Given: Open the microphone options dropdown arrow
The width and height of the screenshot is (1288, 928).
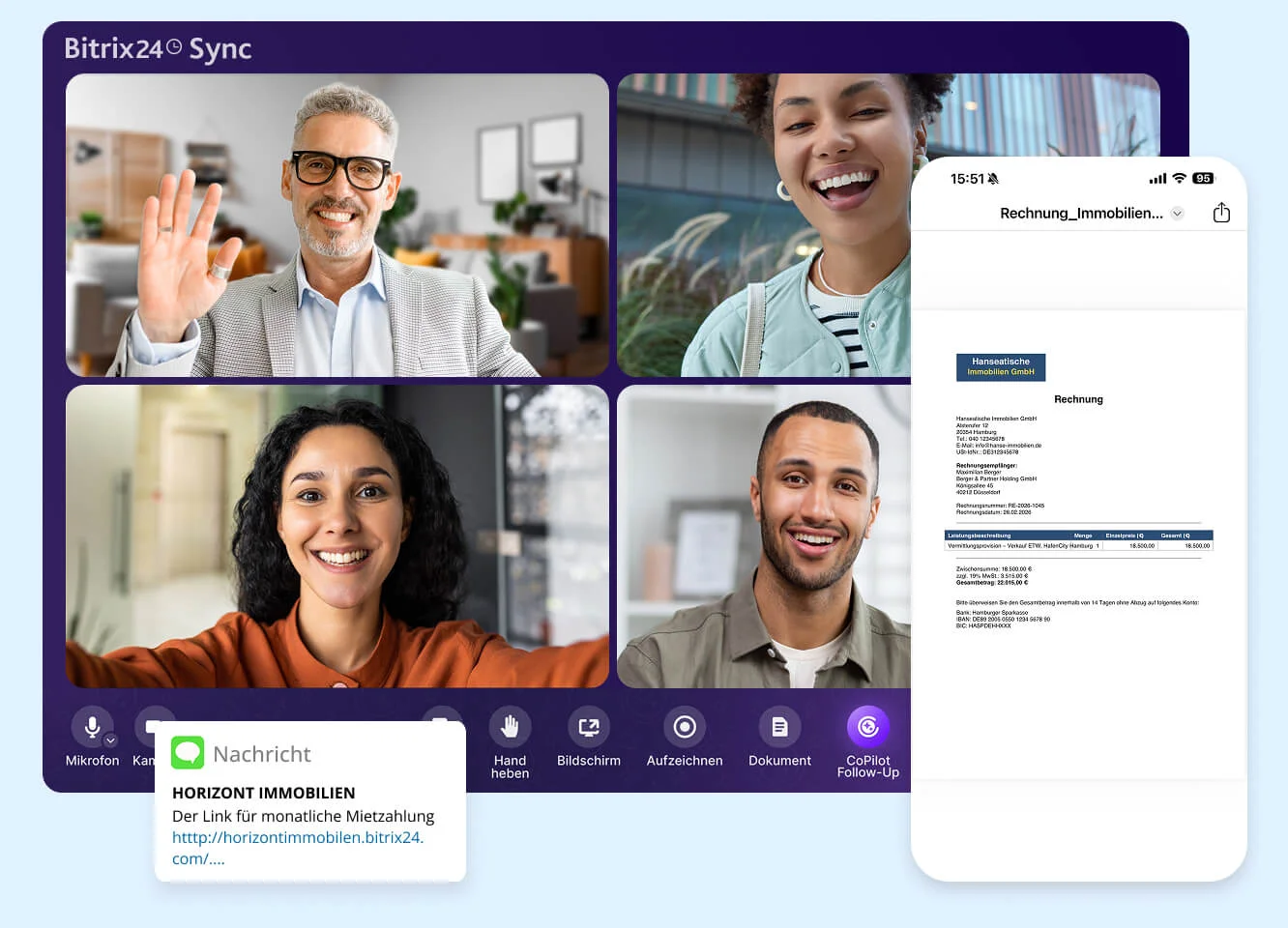Looking at the screenshot, I should coord(110,740).
